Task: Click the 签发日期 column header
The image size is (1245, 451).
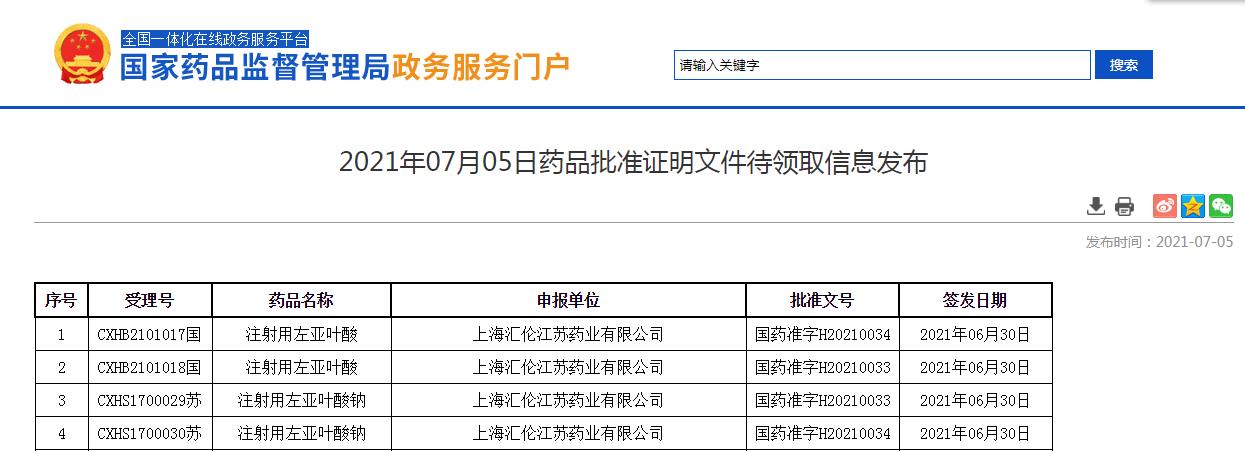Action: 975,300
